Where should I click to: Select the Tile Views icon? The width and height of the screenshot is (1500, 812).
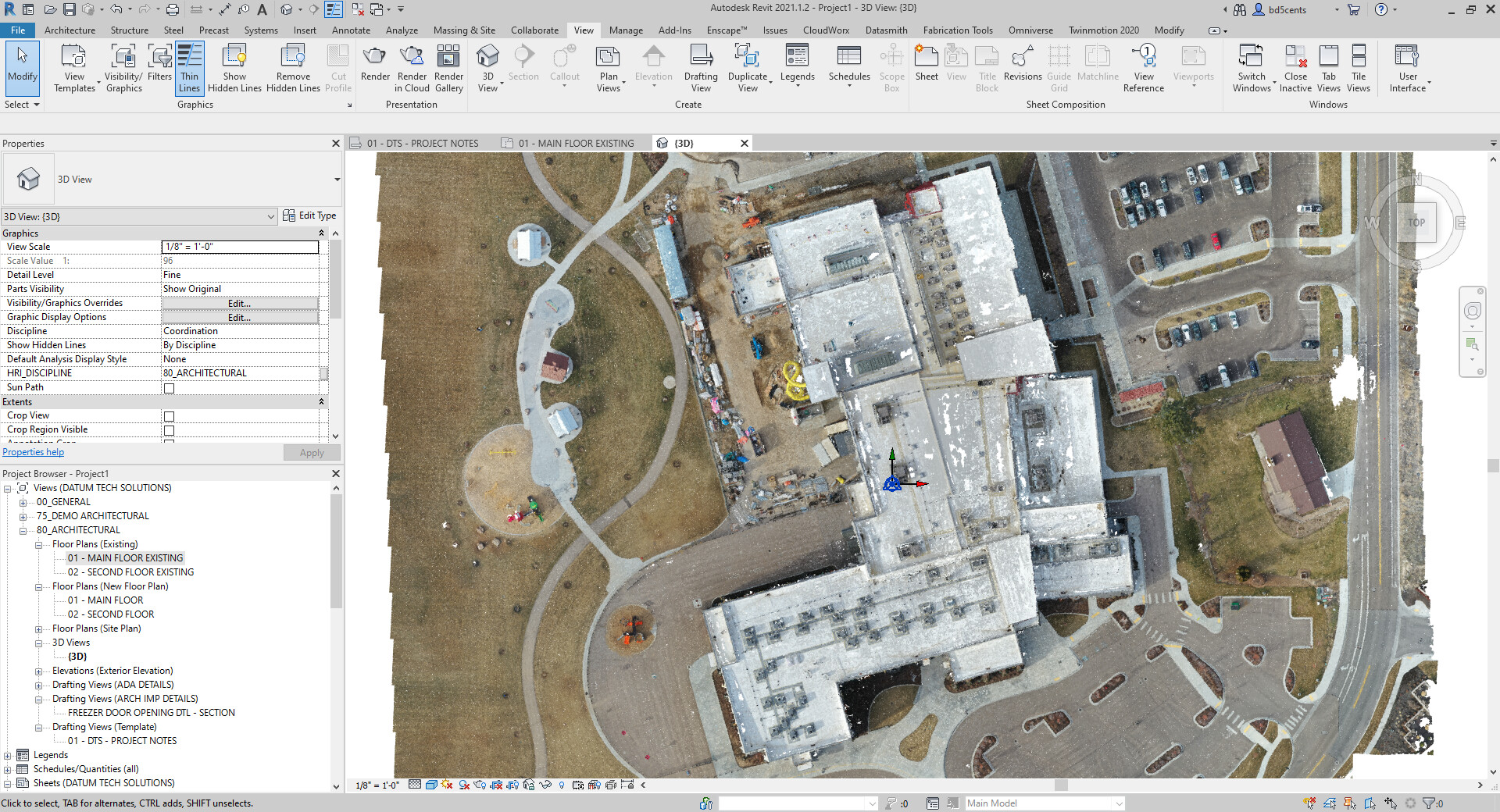1359,66
